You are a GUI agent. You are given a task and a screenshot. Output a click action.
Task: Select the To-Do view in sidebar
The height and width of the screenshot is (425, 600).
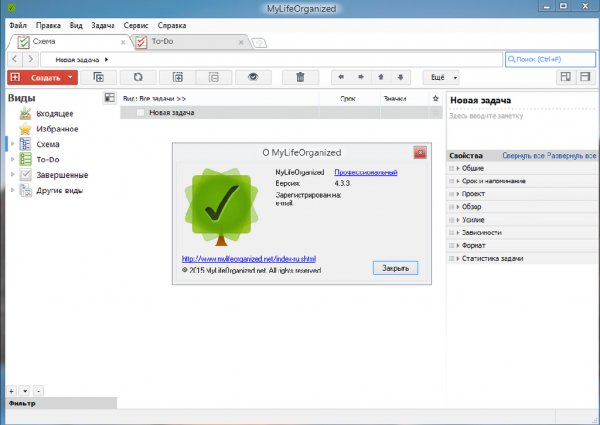(x=48, y=160)
